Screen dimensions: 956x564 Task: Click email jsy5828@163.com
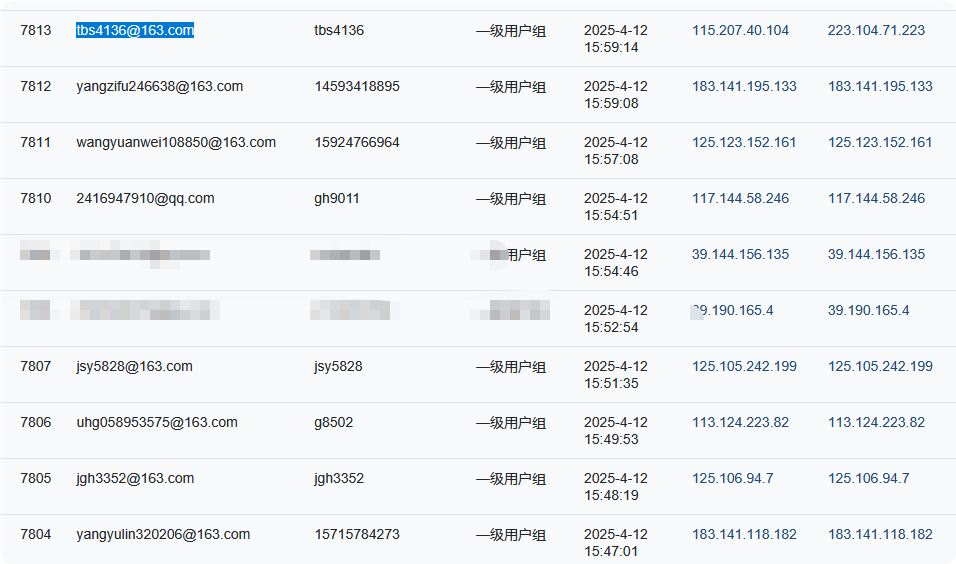tap(134, 366)
